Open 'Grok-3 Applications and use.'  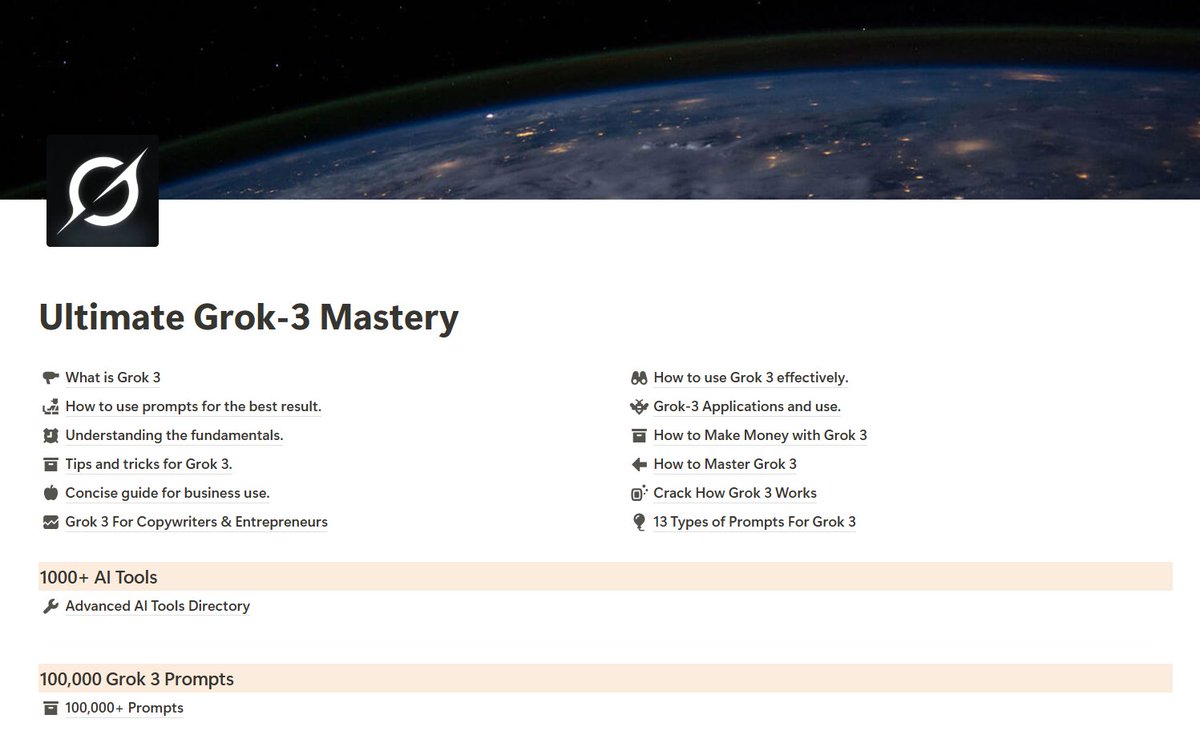[747, 407]
